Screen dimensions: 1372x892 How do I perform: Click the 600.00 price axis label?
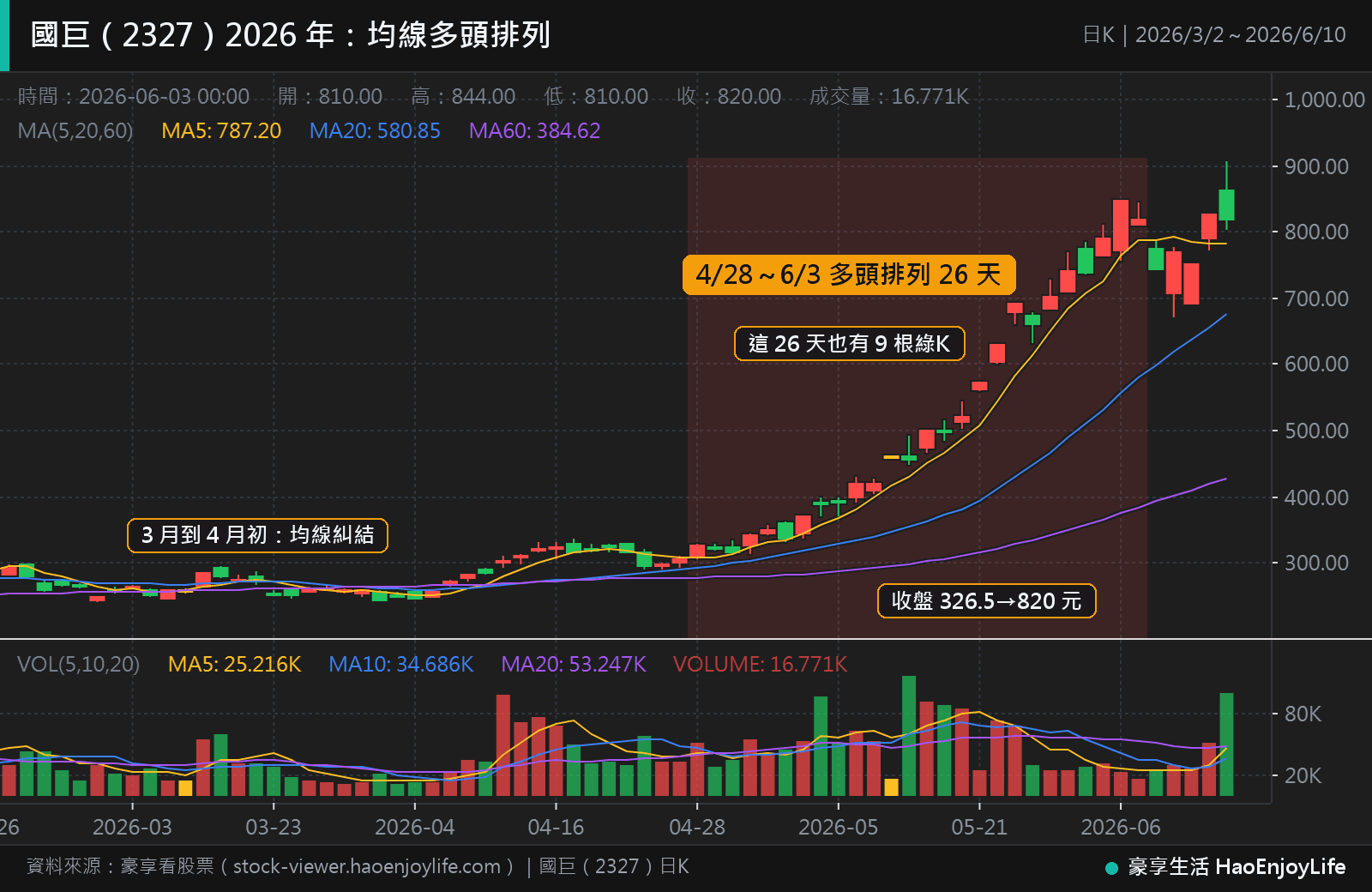click(1316, 364)
